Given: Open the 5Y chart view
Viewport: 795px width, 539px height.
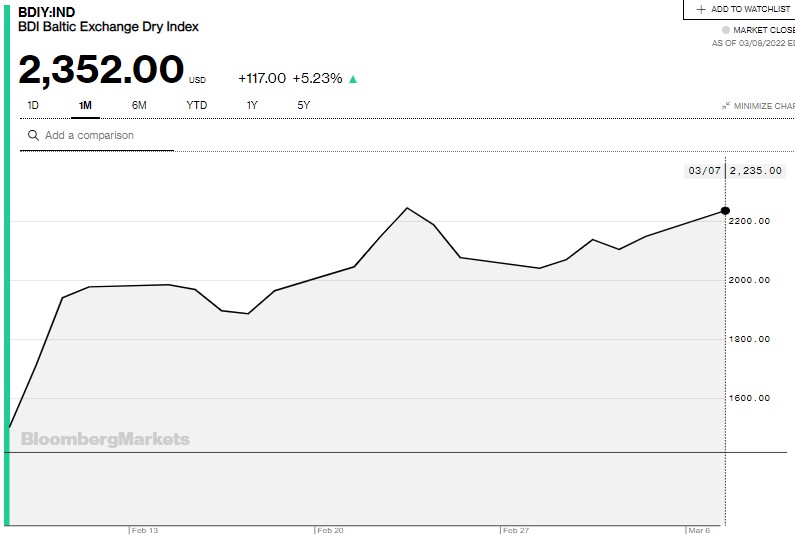Looking at the screenshot, I should click(304, 105).
